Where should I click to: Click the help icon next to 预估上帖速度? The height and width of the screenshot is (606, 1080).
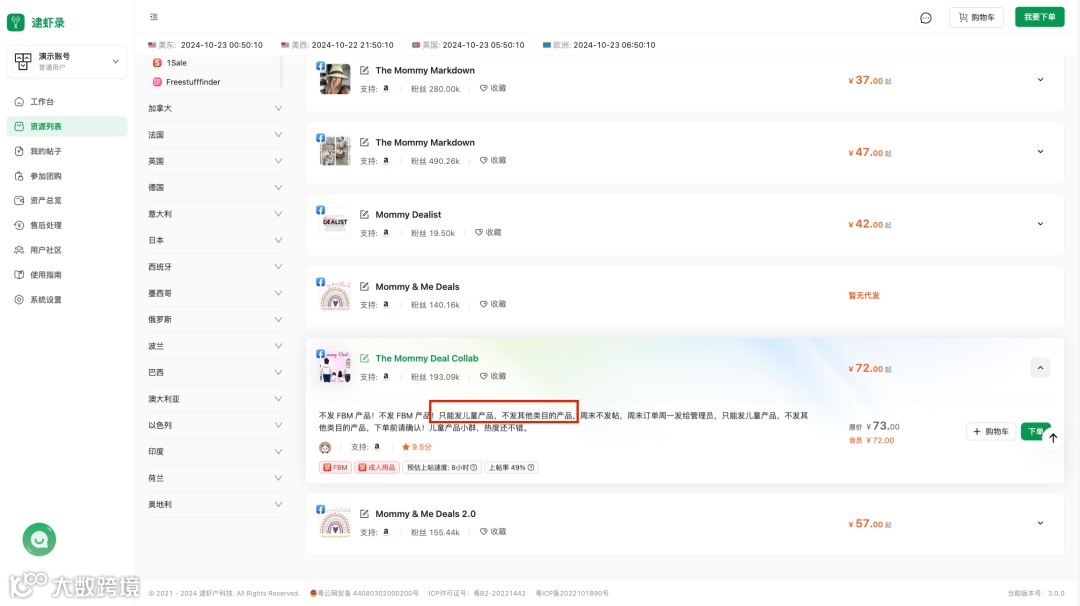click(474, 468)
